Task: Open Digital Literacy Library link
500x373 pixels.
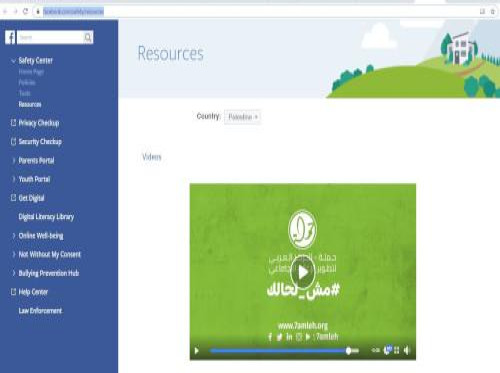Action: (x=46, y=217)
